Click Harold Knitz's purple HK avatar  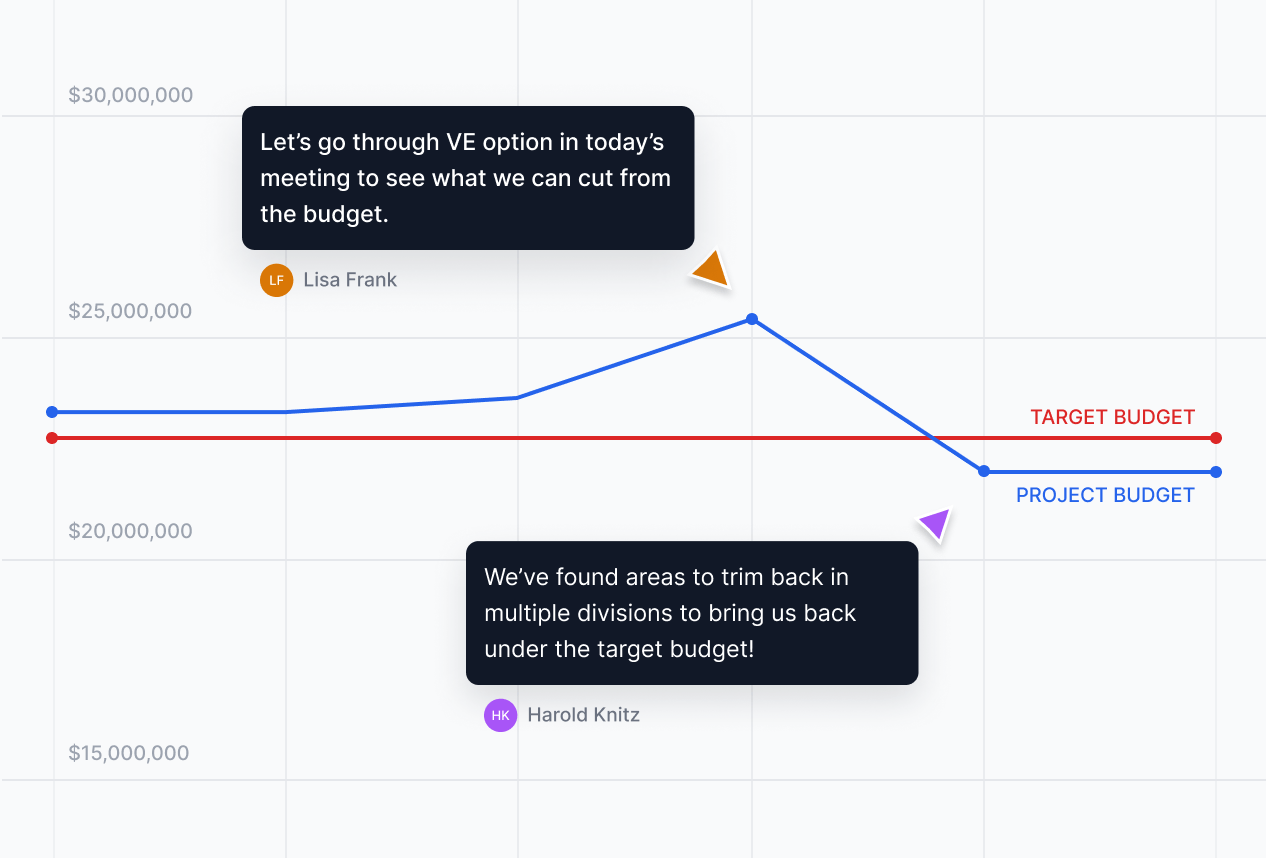coord(500,715)
